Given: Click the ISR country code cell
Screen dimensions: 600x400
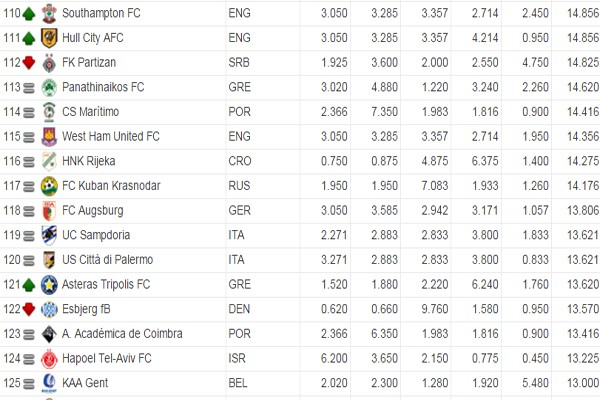Looking at the screenshot, I should (x=236, y=358).
